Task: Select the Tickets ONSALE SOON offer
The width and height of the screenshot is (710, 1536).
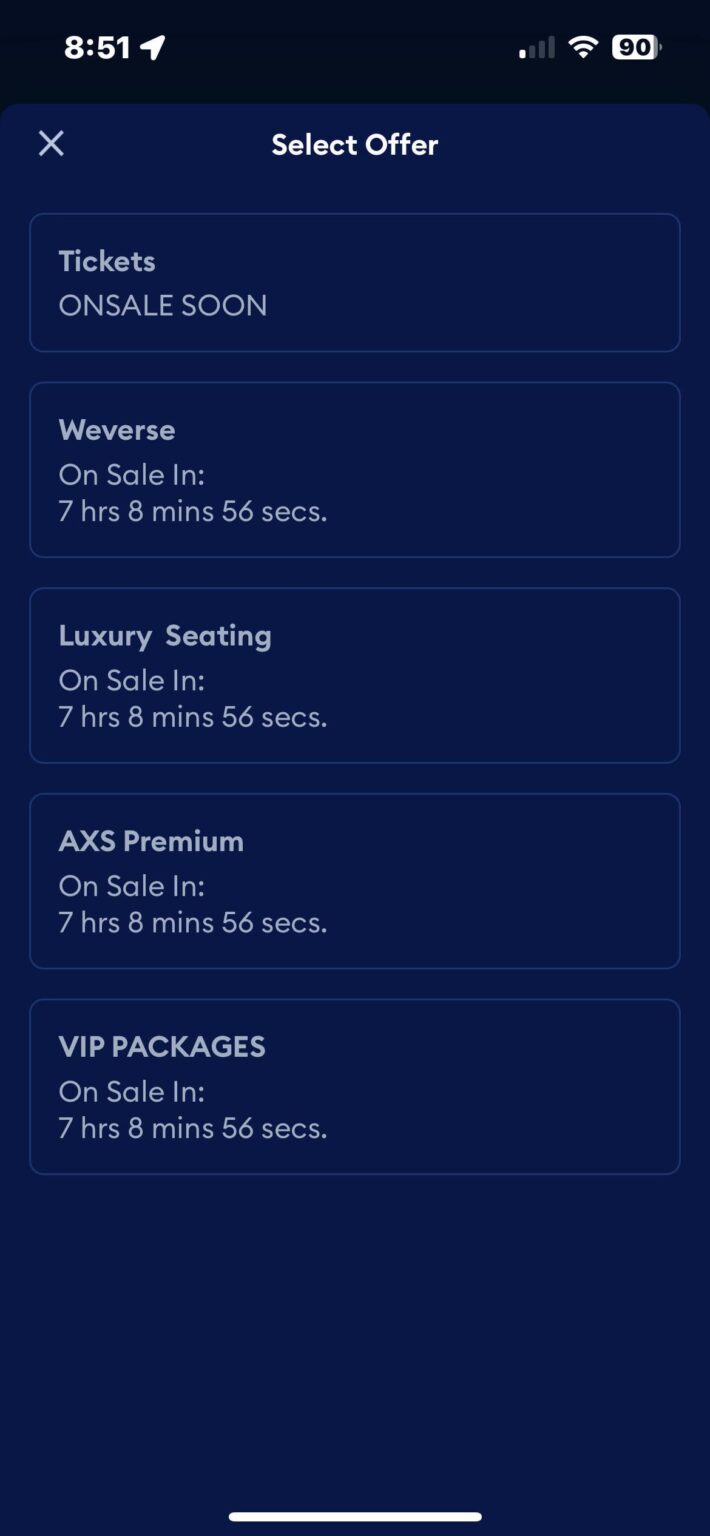Action: tap(355, 282)
